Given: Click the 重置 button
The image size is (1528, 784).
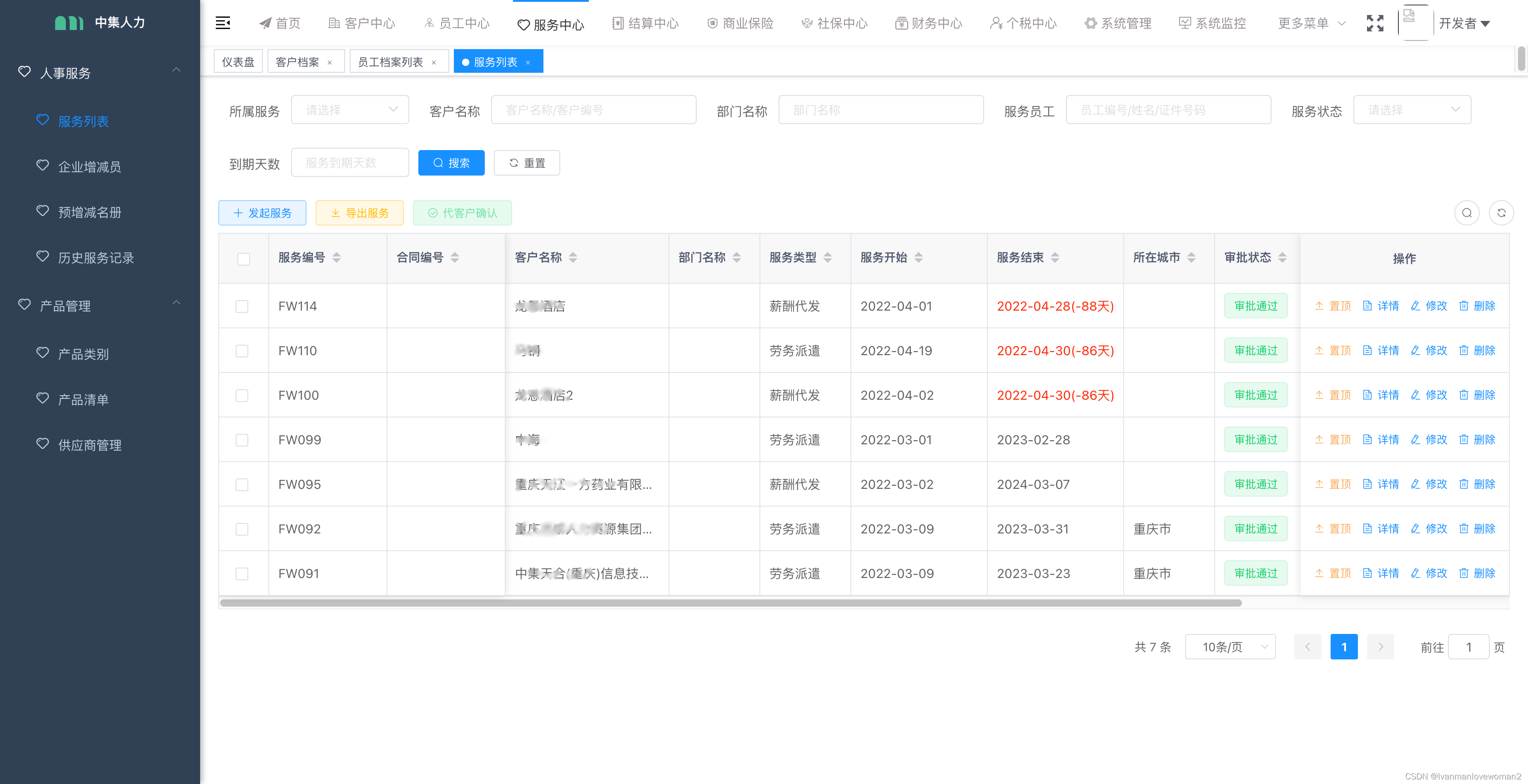Looking at the screenshot, I should point(528,162).
